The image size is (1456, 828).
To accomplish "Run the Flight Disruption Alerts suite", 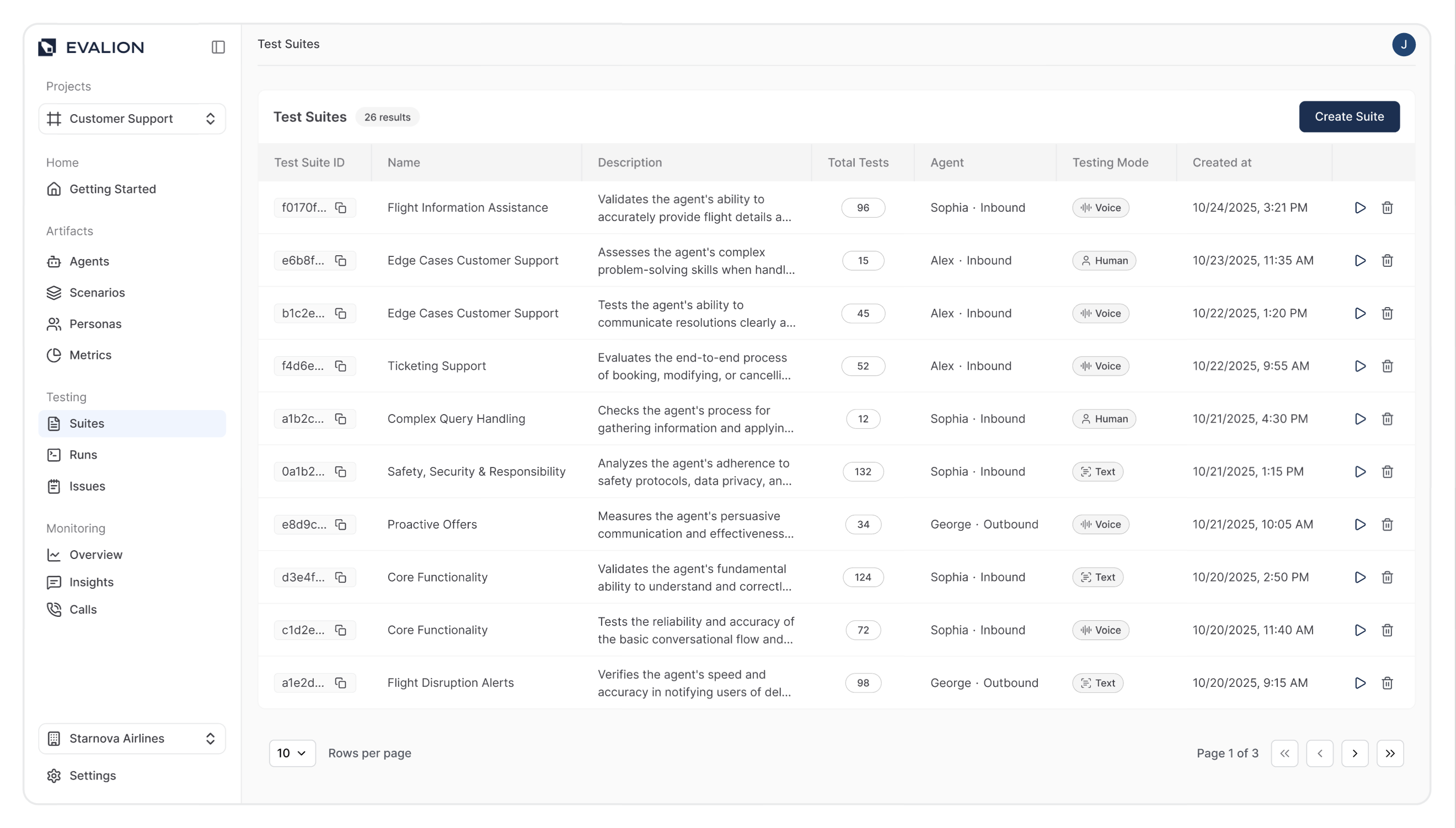I will pyautogui.click(x=1359, y=683).
